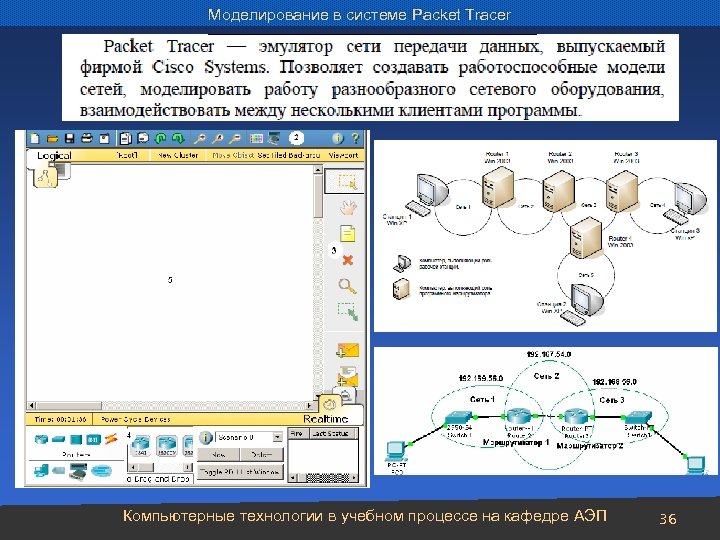Open the drawing palette icon
Image resolution: width=720 pixels, height=540 pixels.
(x=256, y=138)
